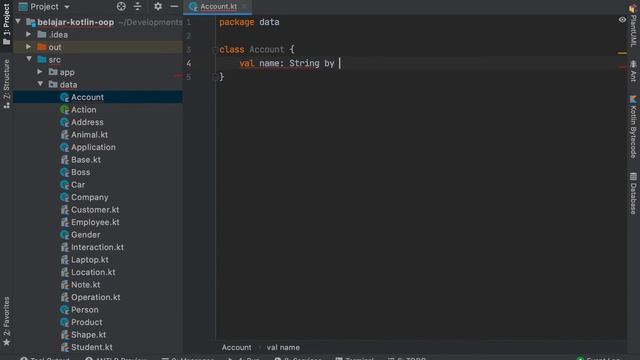The image size is (640, 360).
Task: Click the word 'package' on line 1
Action: pyautogui.click(x=237, y=22)
